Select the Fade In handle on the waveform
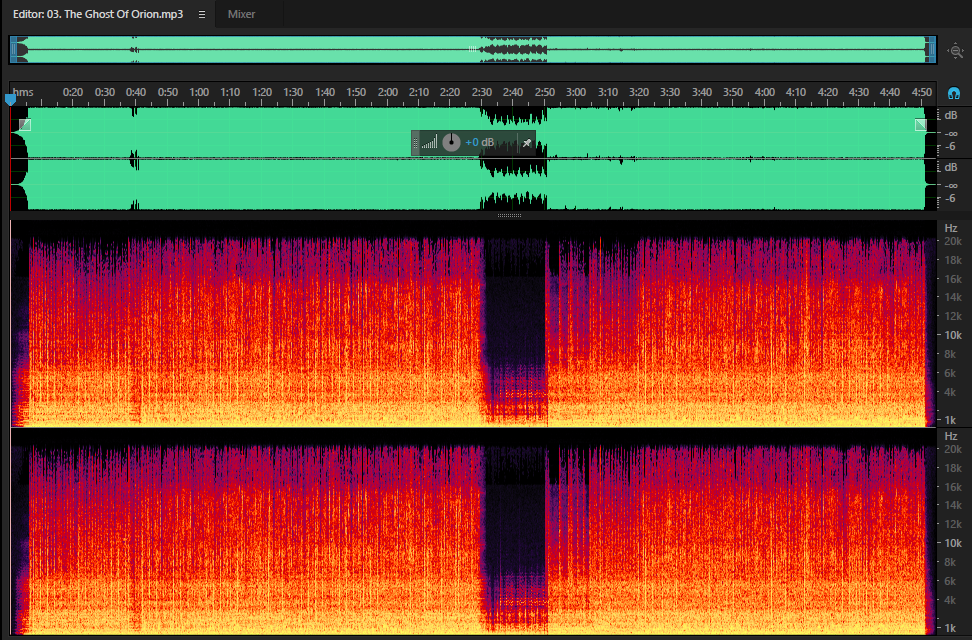972x640 pixels. click(x=25, y=125)
